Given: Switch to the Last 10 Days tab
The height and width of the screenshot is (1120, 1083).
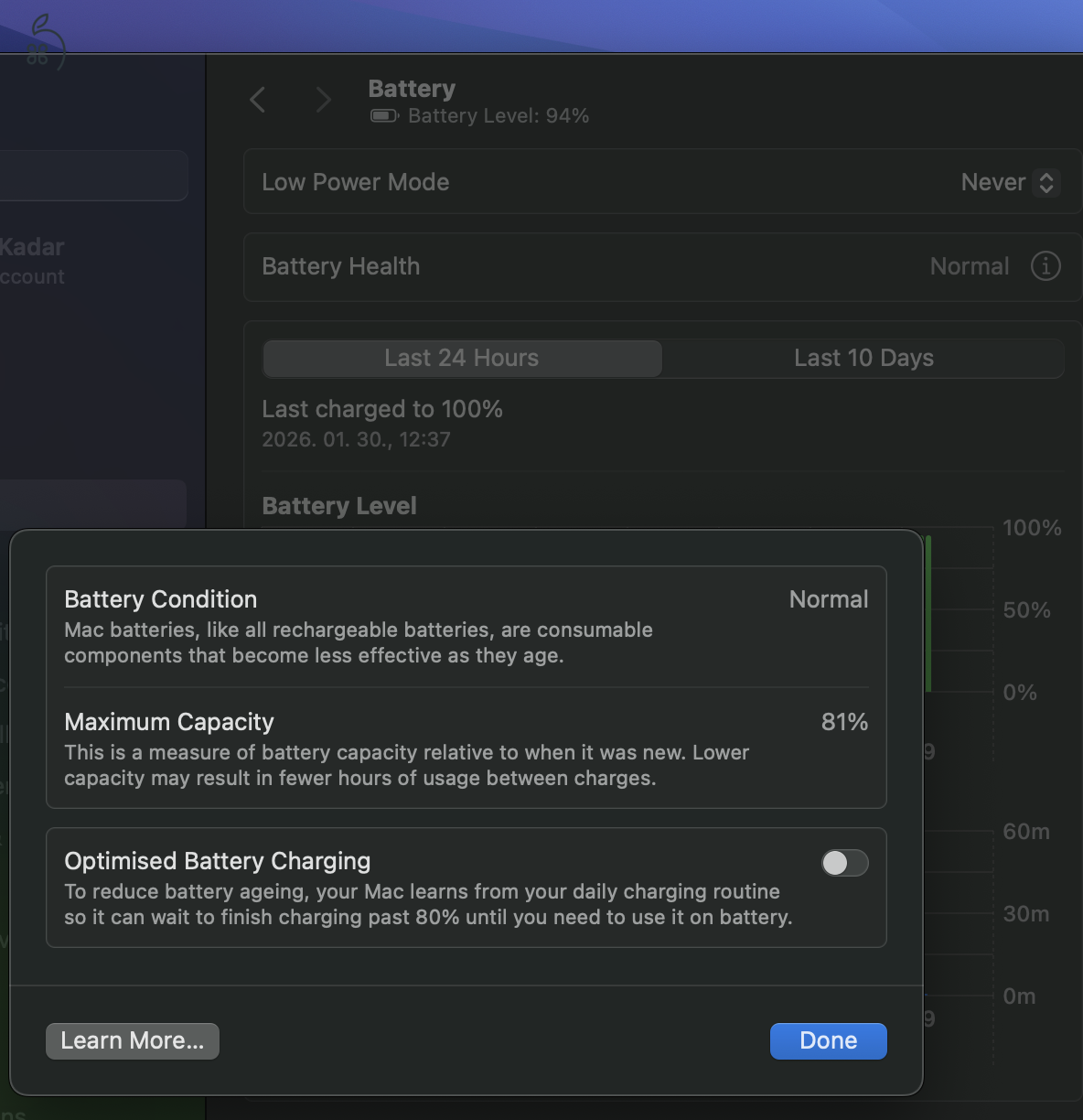Looking at the screenshot, I should point(863,358).
